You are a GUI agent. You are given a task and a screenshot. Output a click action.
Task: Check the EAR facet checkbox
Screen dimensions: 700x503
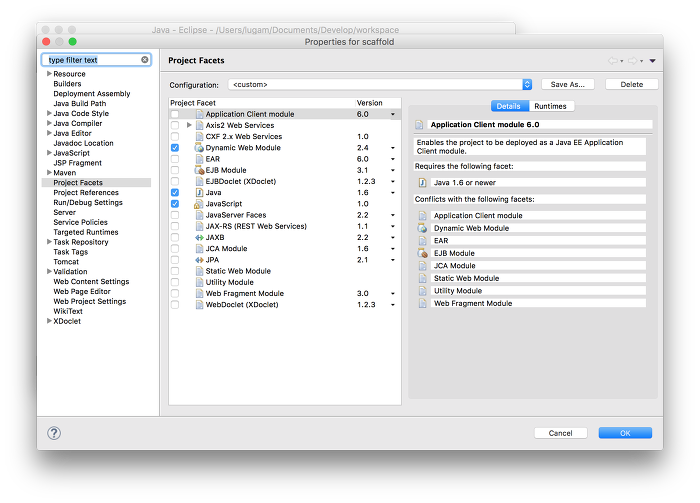pyautogui.click(x=175, y=159)
